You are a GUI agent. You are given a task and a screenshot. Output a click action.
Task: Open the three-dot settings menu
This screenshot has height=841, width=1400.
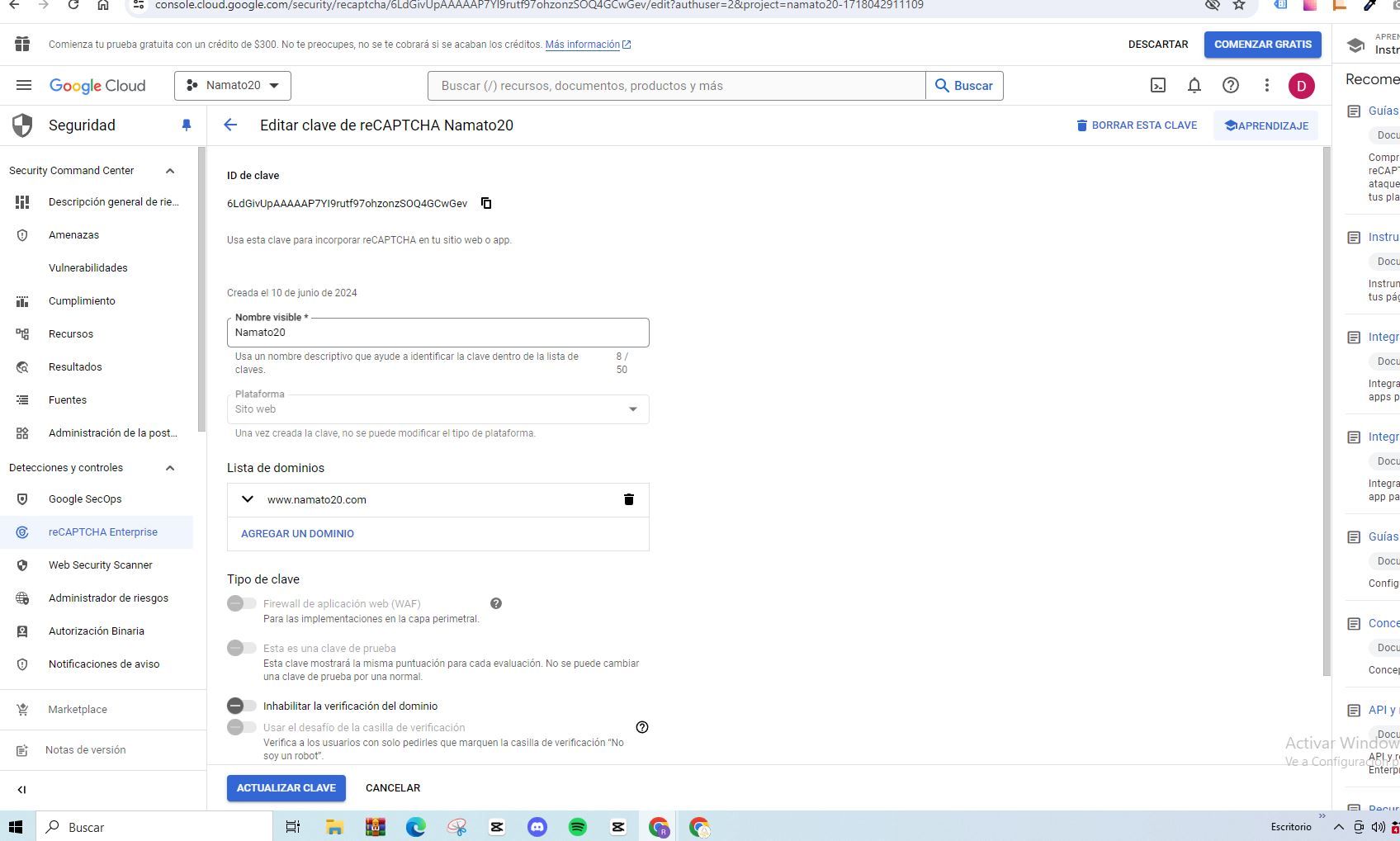point(1267,85)
